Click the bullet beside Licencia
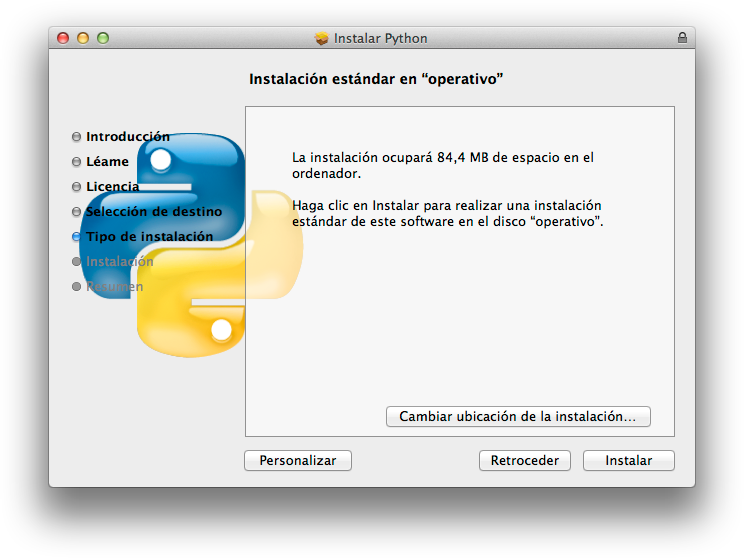Viewport: 744px width, 558px height. pos(76,186)
